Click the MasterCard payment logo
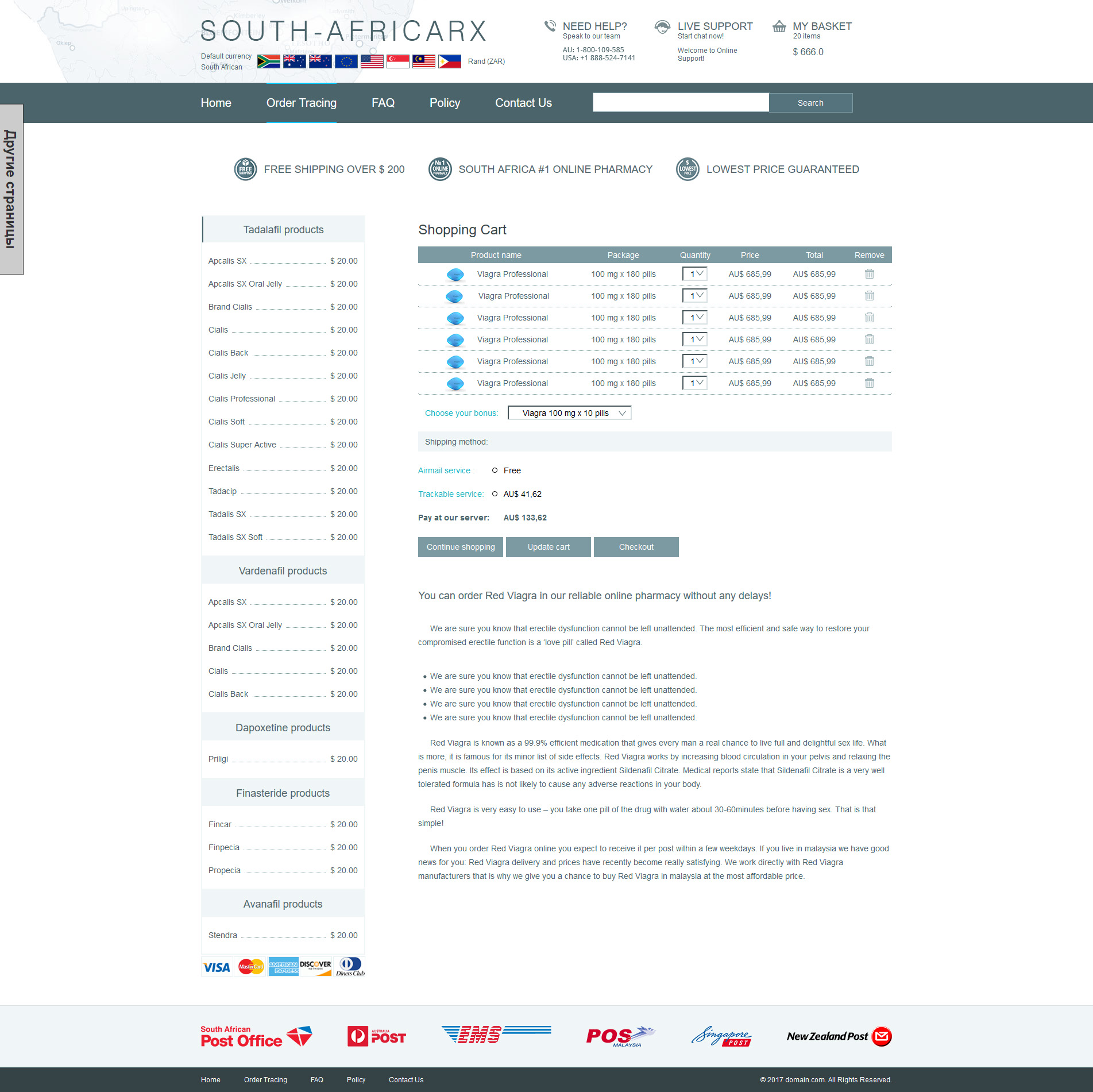Screen dimensions: 1093x1092 point(251,967)
